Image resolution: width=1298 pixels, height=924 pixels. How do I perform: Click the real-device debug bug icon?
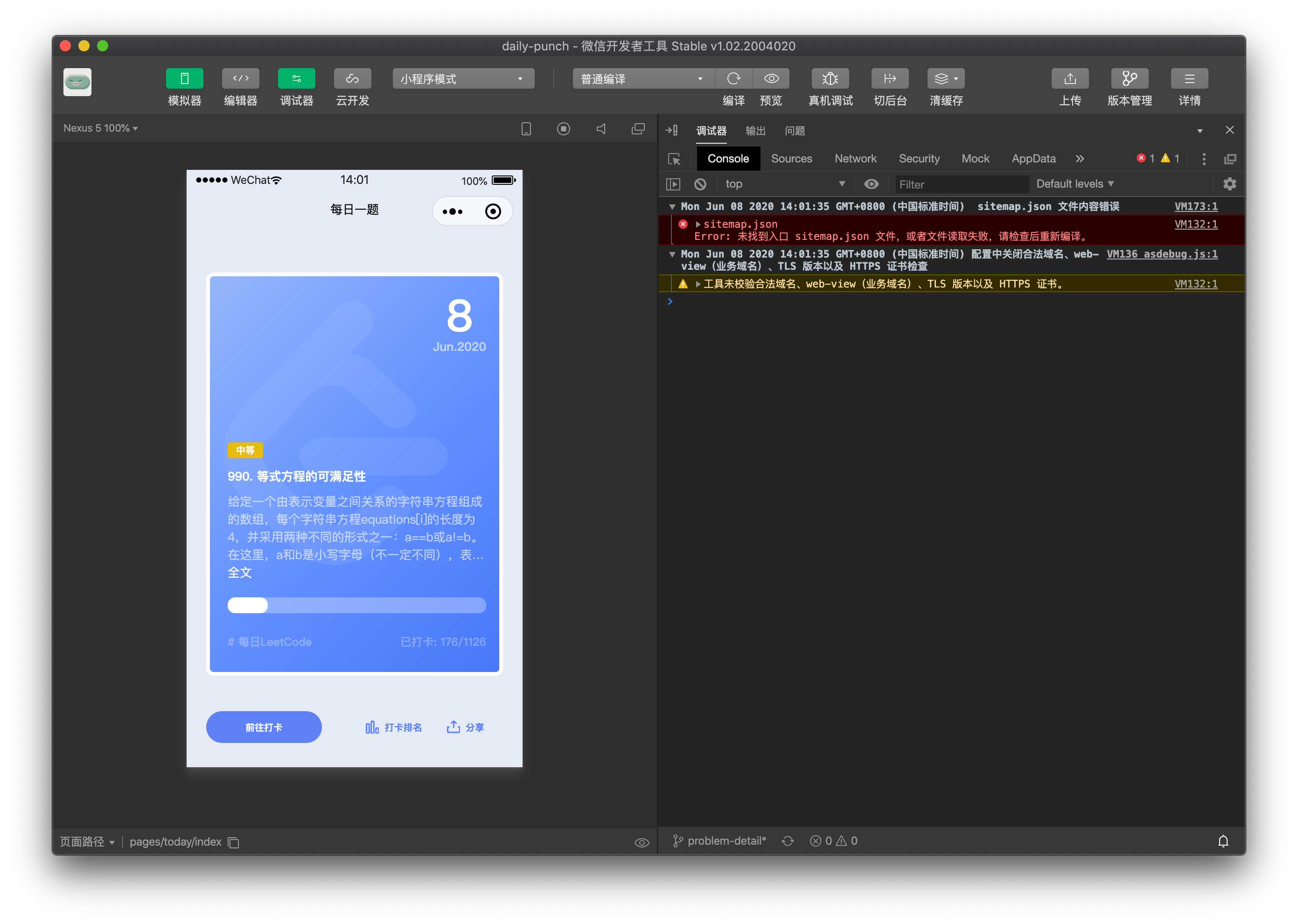830,78
